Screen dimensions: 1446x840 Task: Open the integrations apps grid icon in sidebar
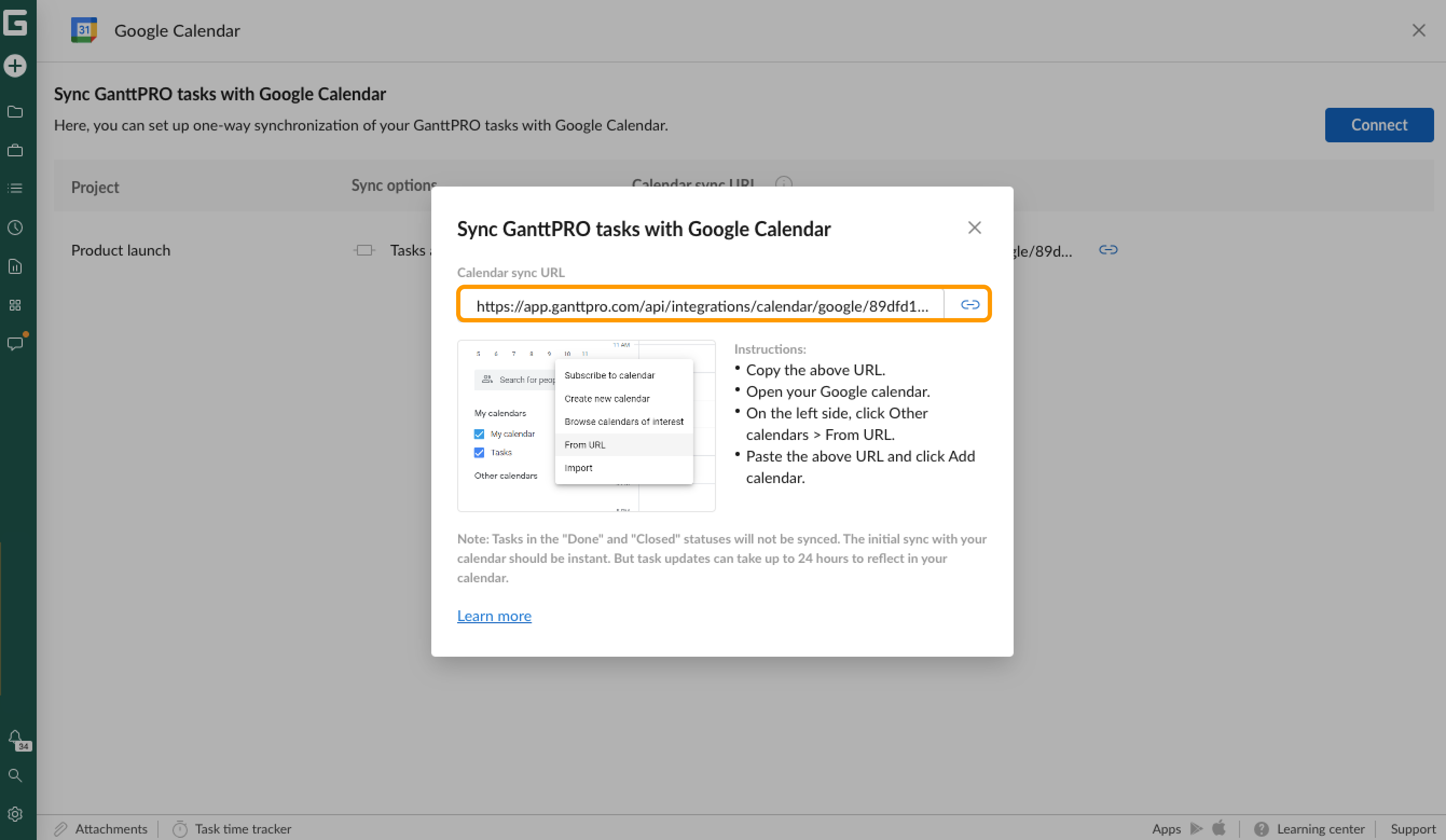[16, 305]
